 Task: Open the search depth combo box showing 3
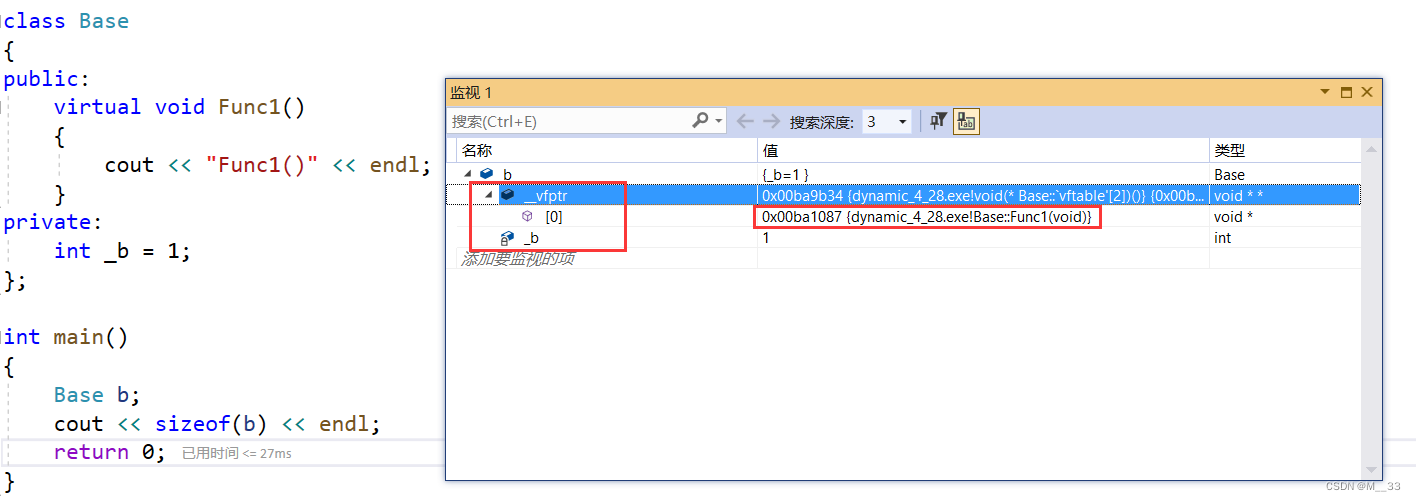point(886,121)
